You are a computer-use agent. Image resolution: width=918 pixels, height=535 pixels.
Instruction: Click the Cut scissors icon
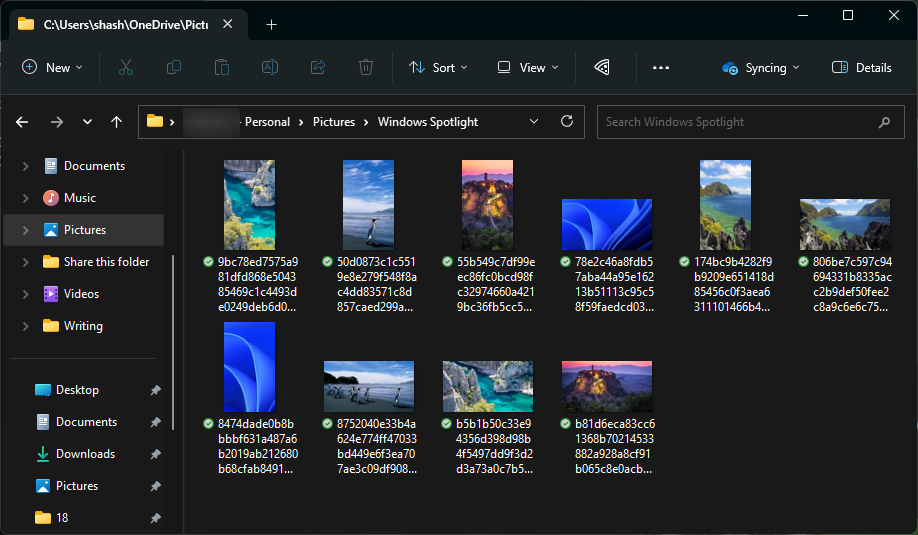[126, 67]
